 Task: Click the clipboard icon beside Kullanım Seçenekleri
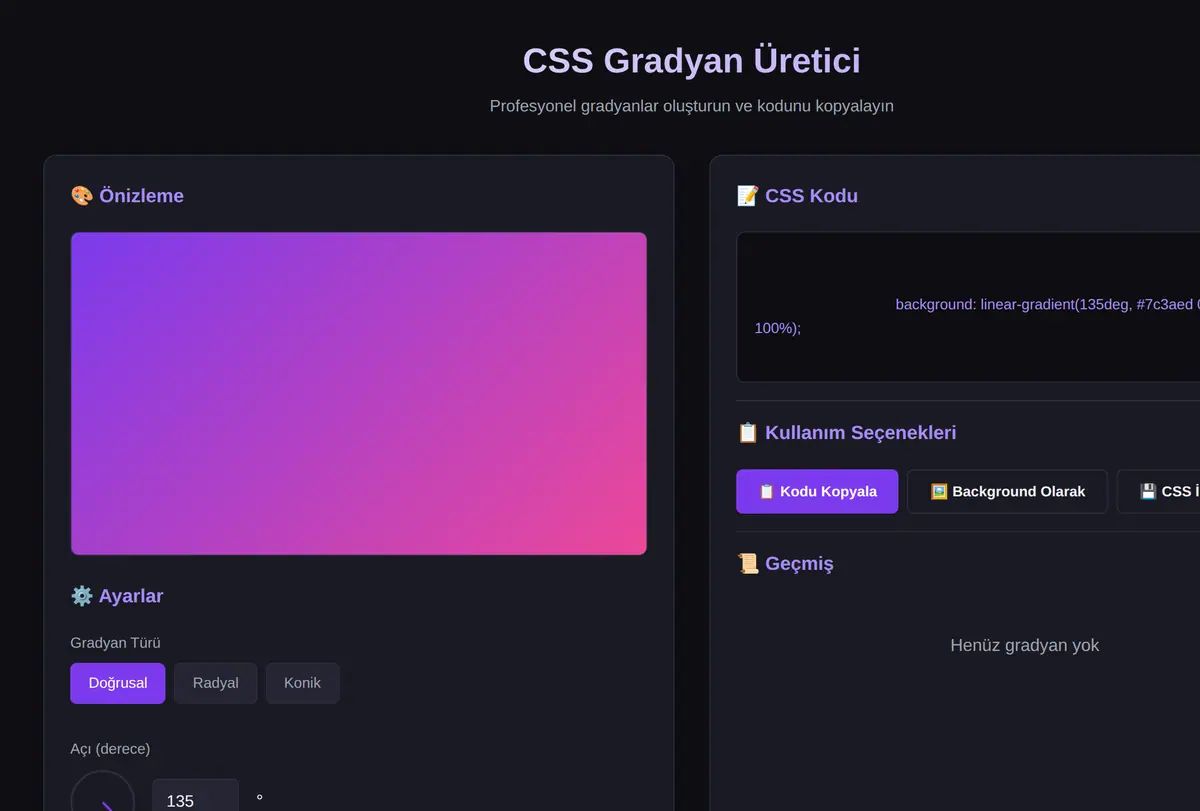coord(747,432)
